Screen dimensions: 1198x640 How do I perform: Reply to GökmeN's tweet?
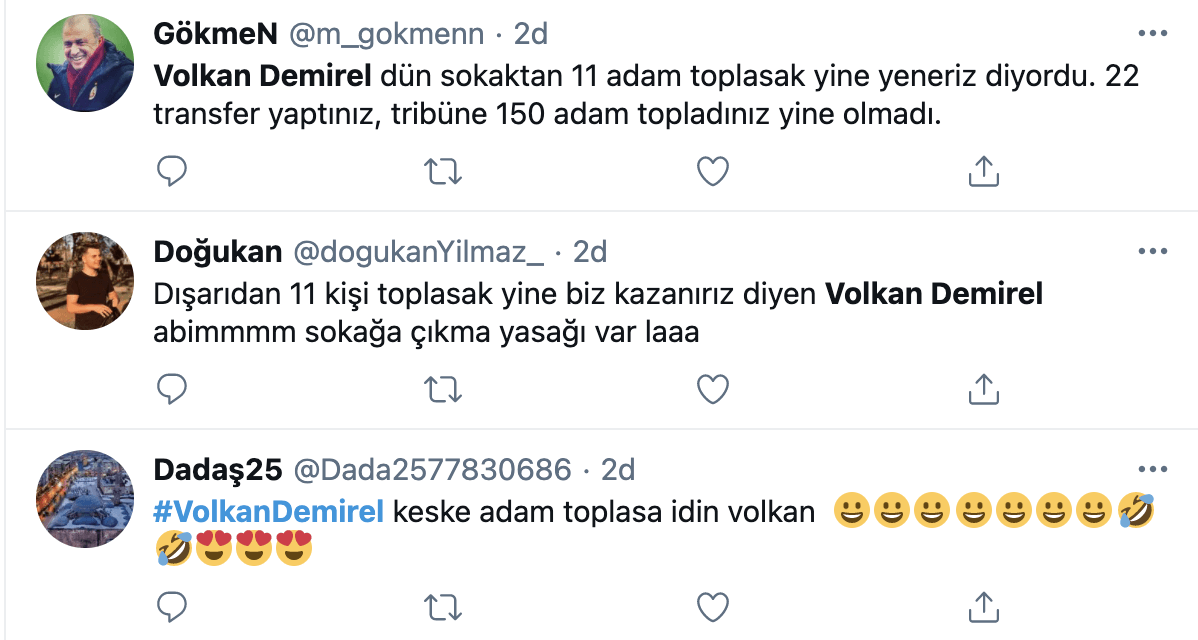click(172, 171)
